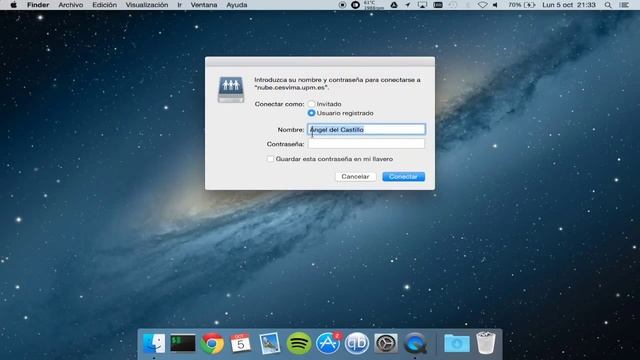Click the location arrow menu bar icon
Image resolution: width=640 pixels, height=360 pixels.
point(407,5)
